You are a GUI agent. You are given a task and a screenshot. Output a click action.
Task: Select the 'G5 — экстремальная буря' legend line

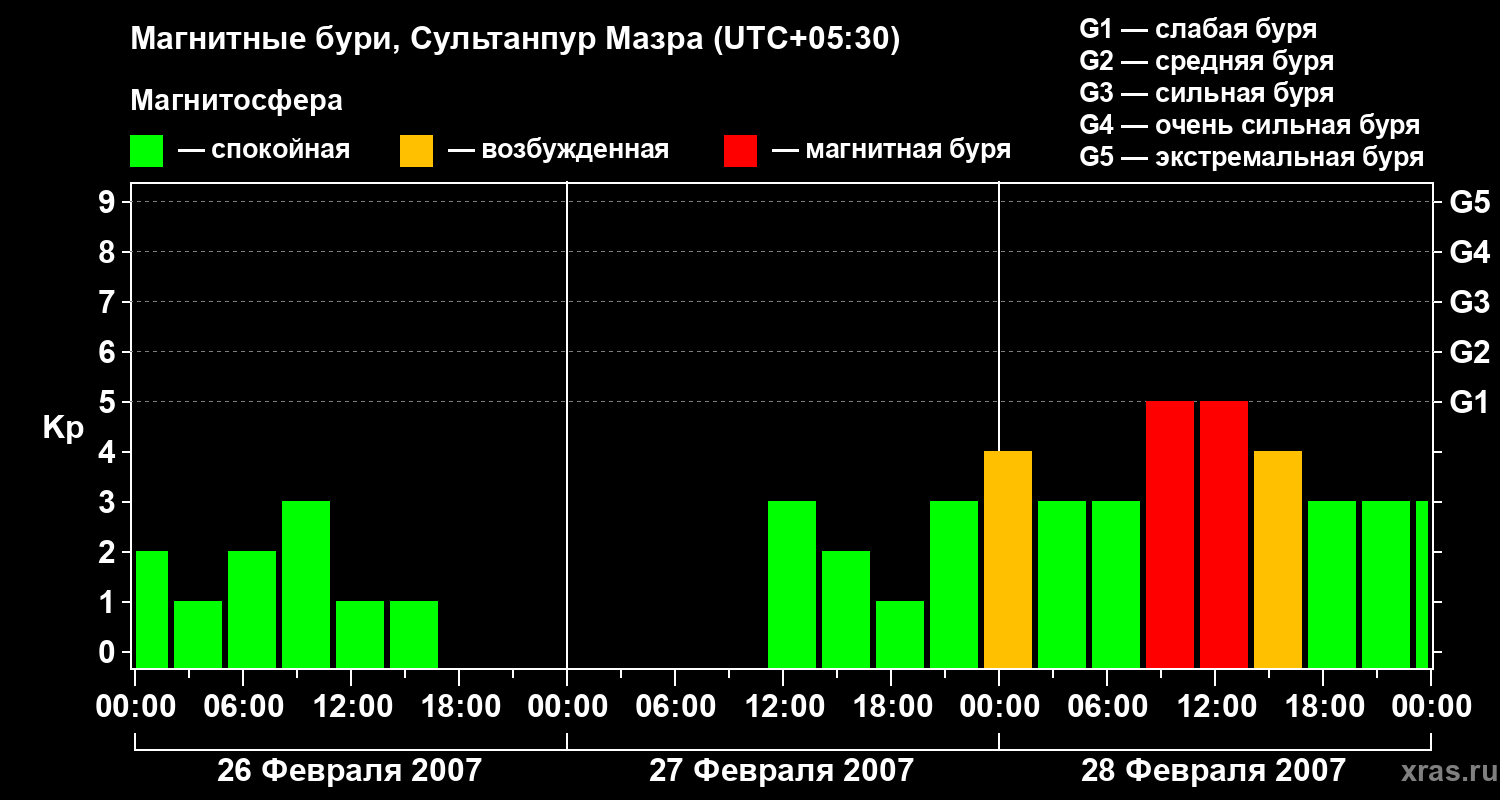click(1252, 157)
